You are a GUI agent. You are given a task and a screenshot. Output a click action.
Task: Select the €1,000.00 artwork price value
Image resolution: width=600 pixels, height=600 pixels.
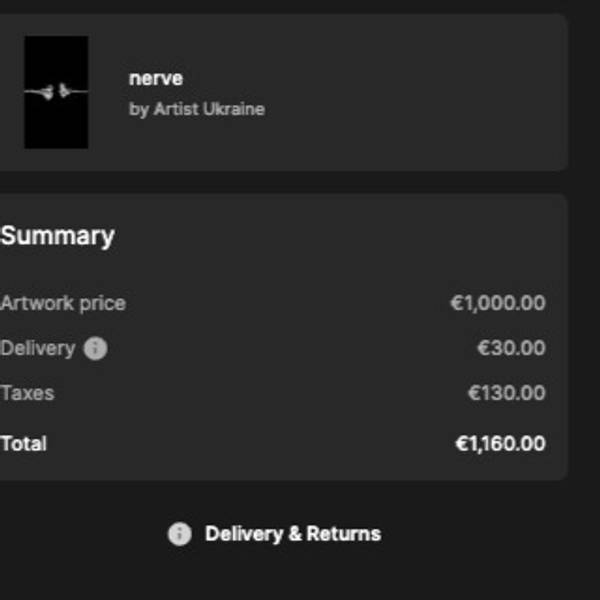(498, 303)
